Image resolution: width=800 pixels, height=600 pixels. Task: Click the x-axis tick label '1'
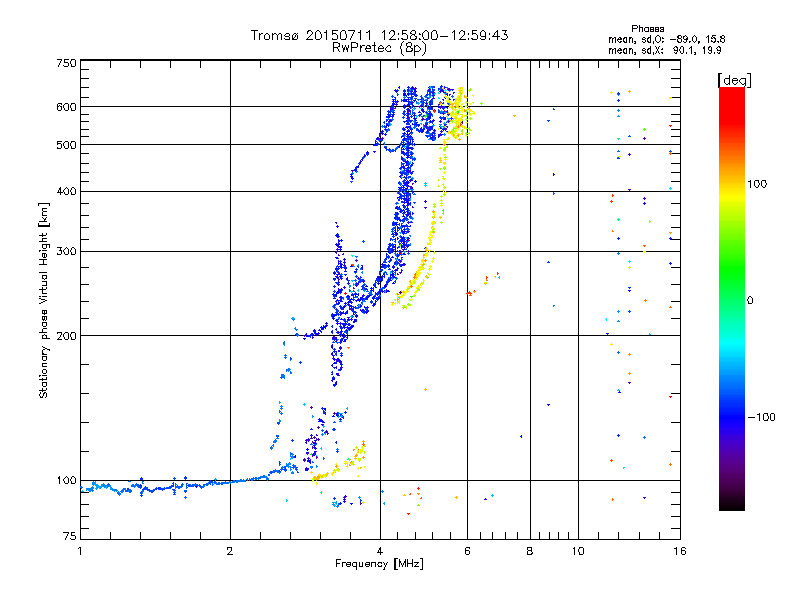coord(80,551)
